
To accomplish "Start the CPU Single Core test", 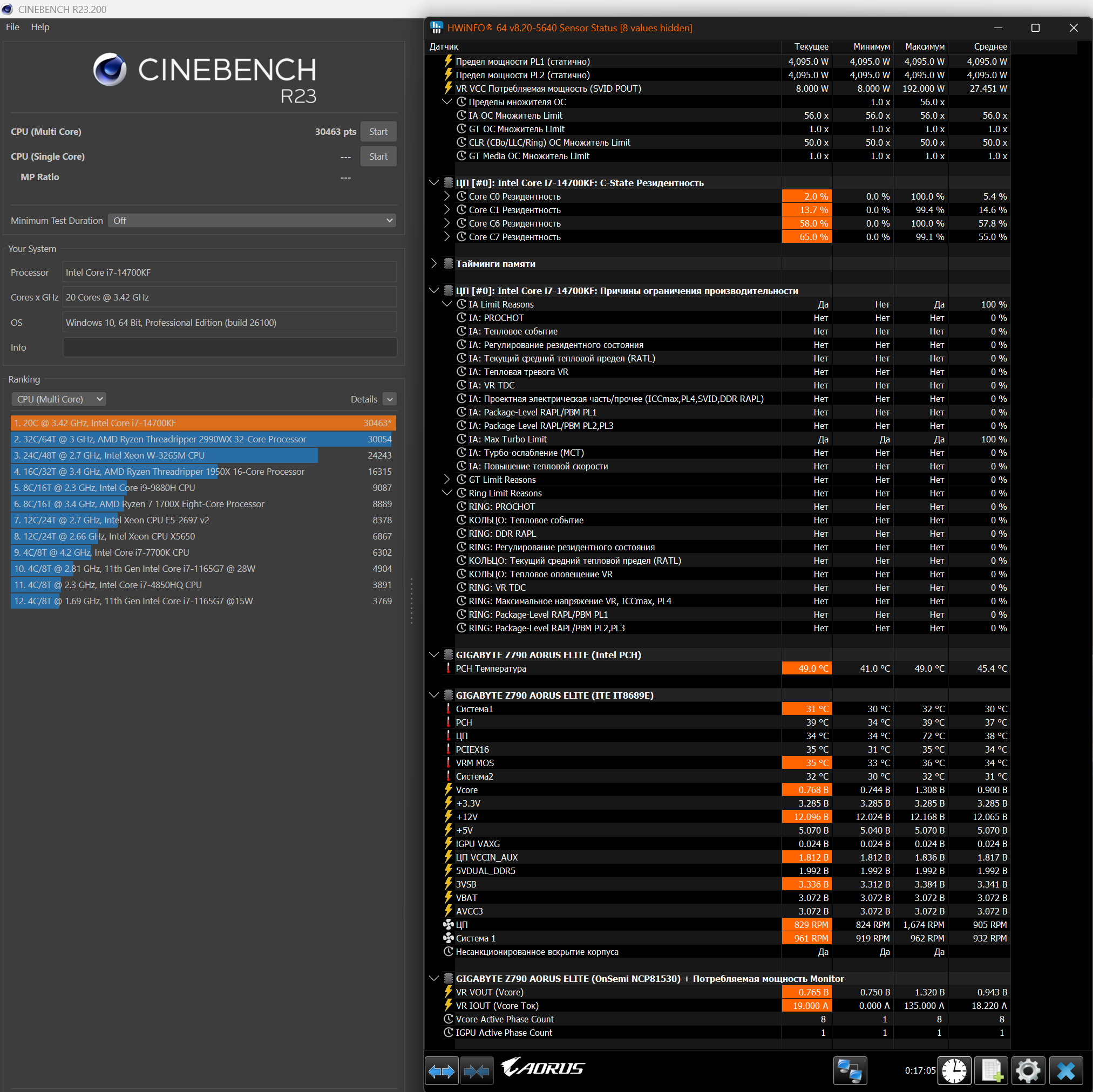I will pyautogui.click(x=378, y=156).
